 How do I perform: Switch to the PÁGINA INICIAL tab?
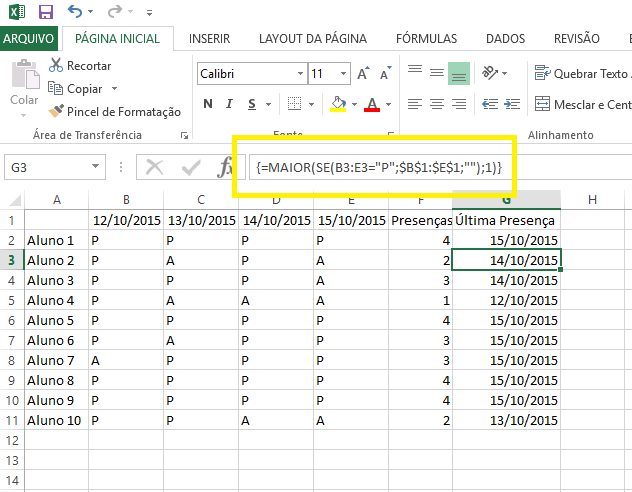118,39
